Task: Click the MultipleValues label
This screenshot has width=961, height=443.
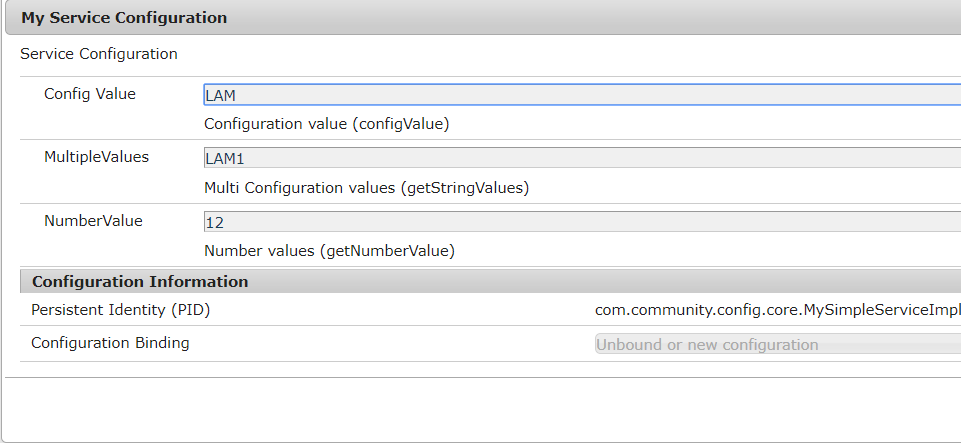Action: pos(96,157)
